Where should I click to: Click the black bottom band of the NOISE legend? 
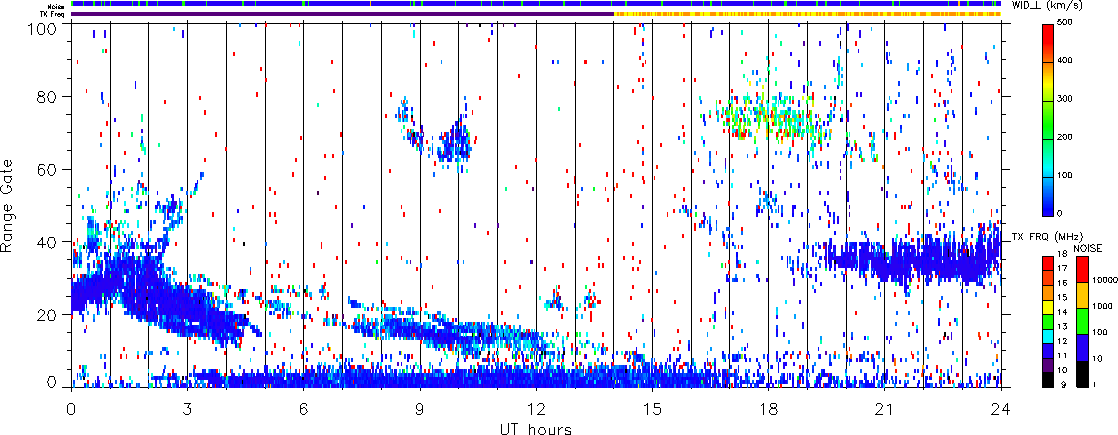coord(1082,374)
